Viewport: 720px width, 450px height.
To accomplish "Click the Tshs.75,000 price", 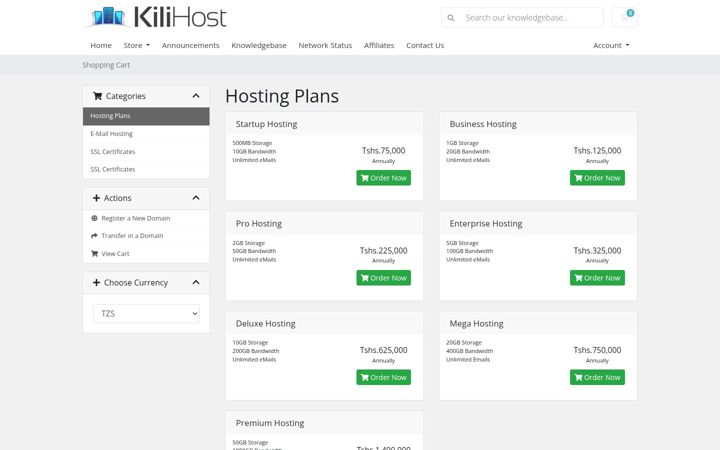I will tap(383, 151).
